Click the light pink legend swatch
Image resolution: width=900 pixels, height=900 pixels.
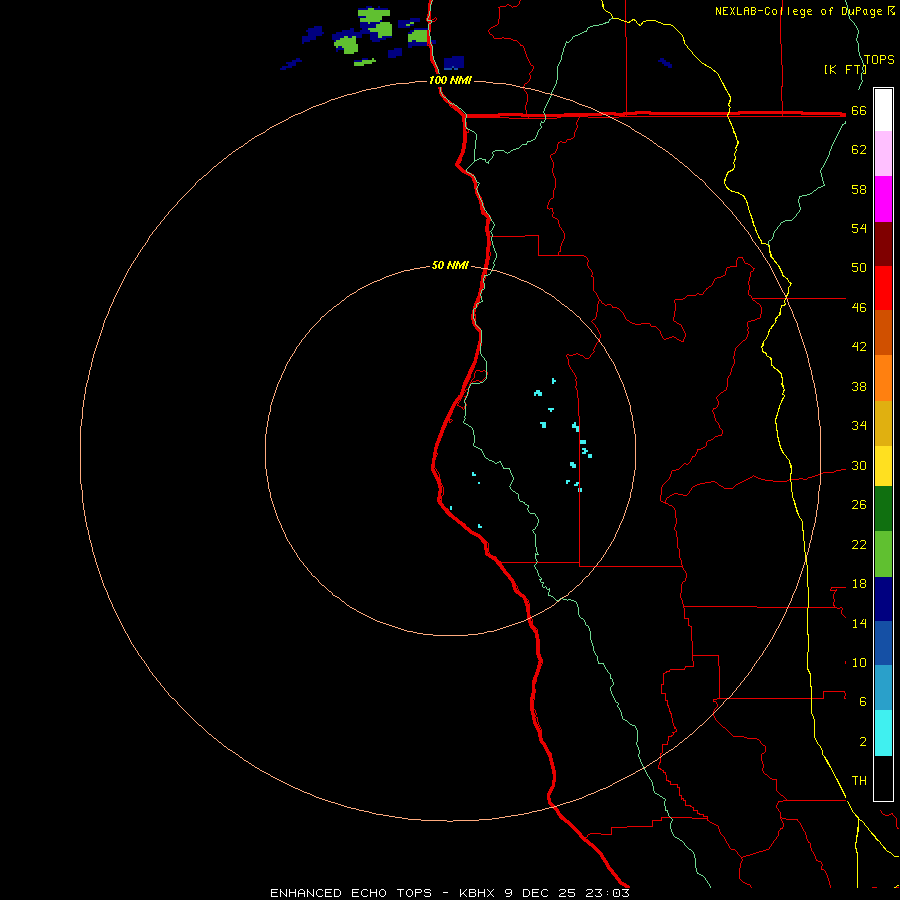[x=883, y=153]
